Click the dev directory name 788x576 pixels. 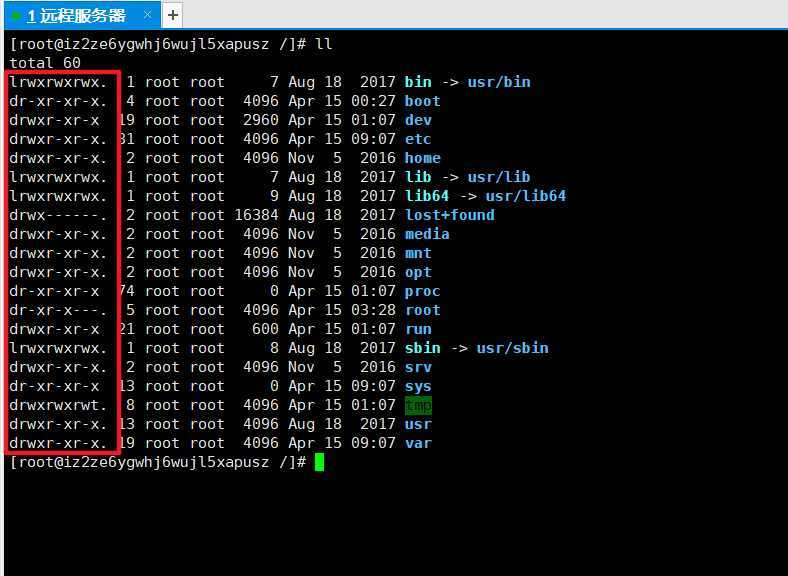tap(418, 120)
